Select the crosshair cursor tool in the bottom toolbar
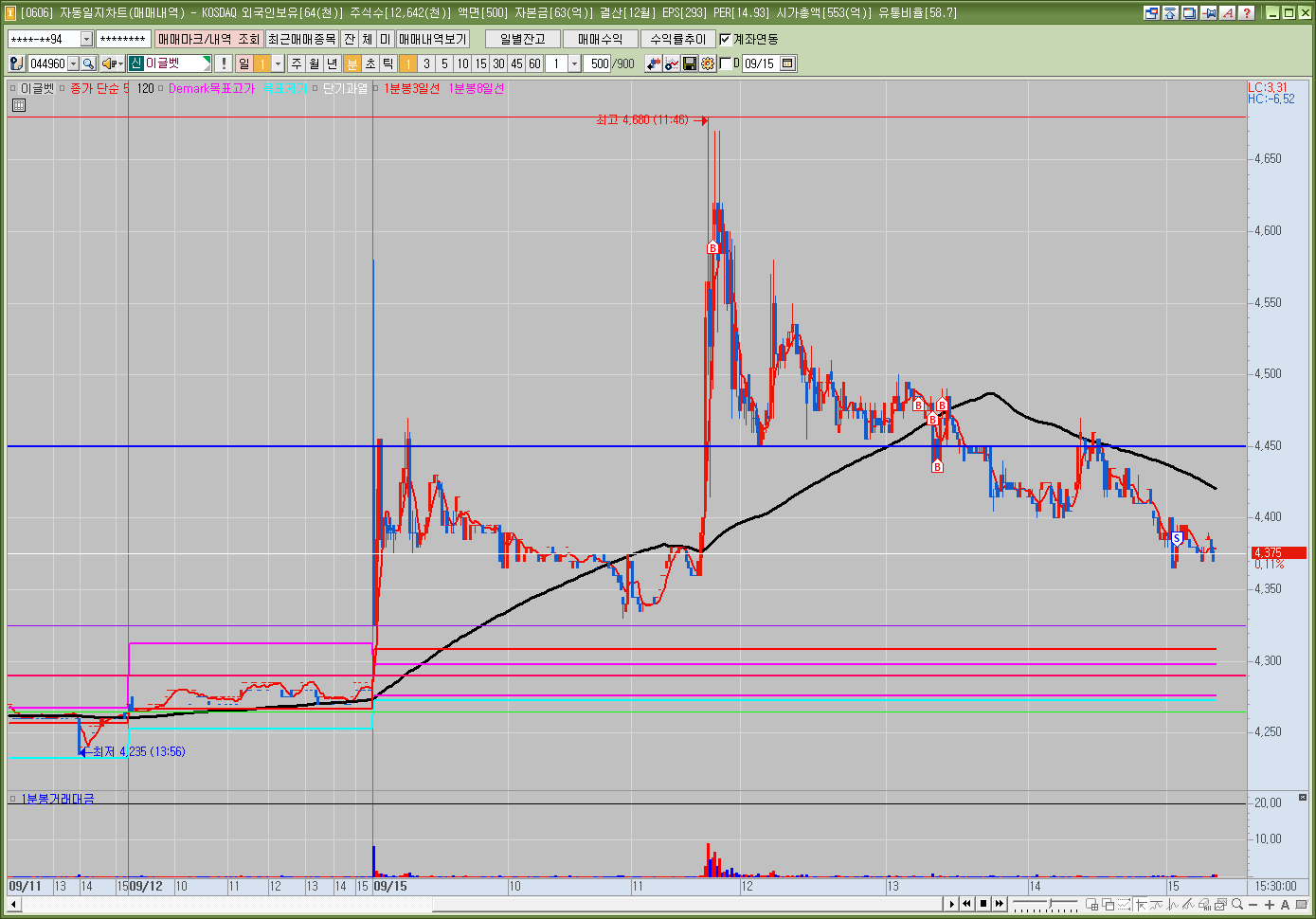Image resolution: width=1316 pixels, height=919 pixels. click(1141, 904)
